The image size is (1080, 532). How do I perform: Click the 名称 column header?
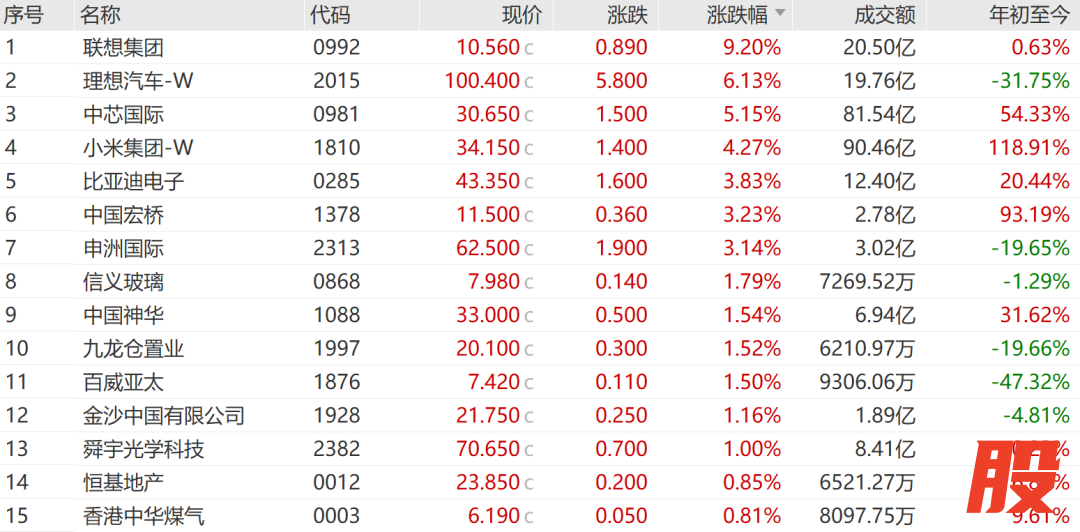point(101,14)
